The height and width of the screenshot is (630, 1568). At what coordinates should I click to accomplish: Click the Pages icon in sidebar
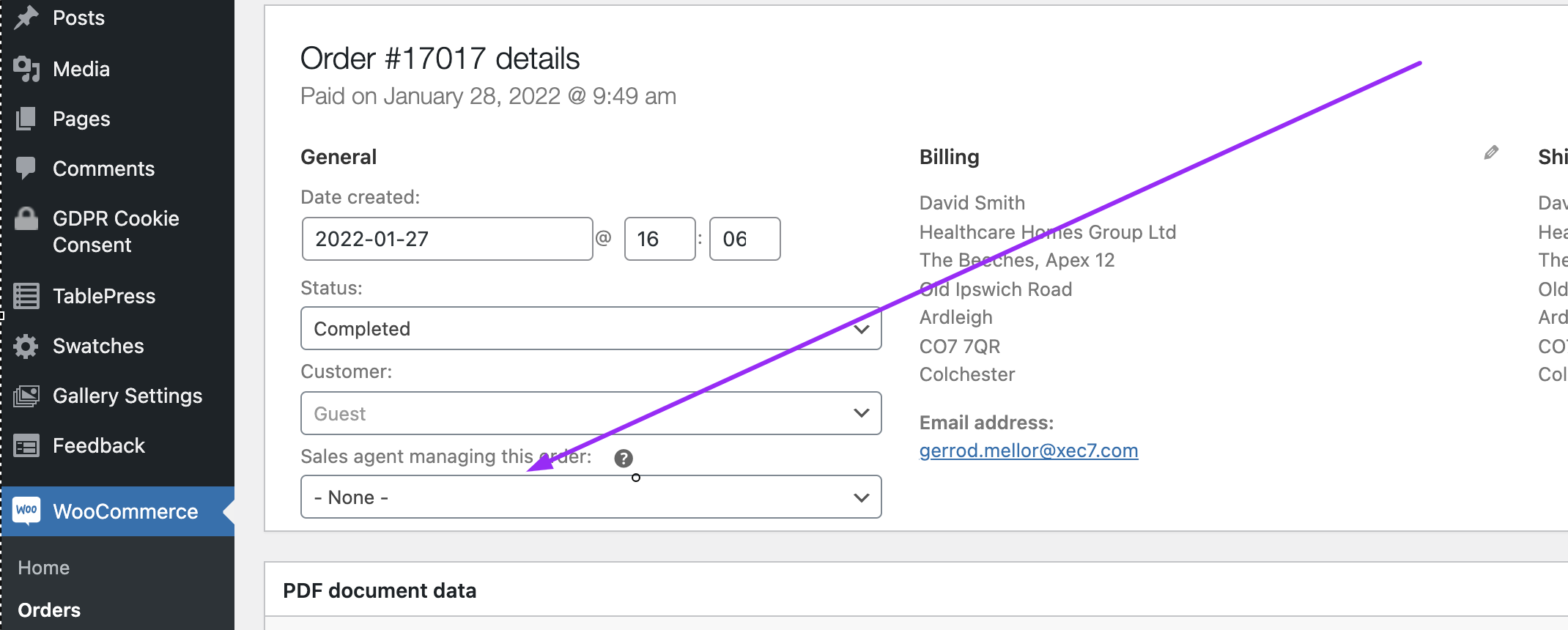[x=26, y=119]
